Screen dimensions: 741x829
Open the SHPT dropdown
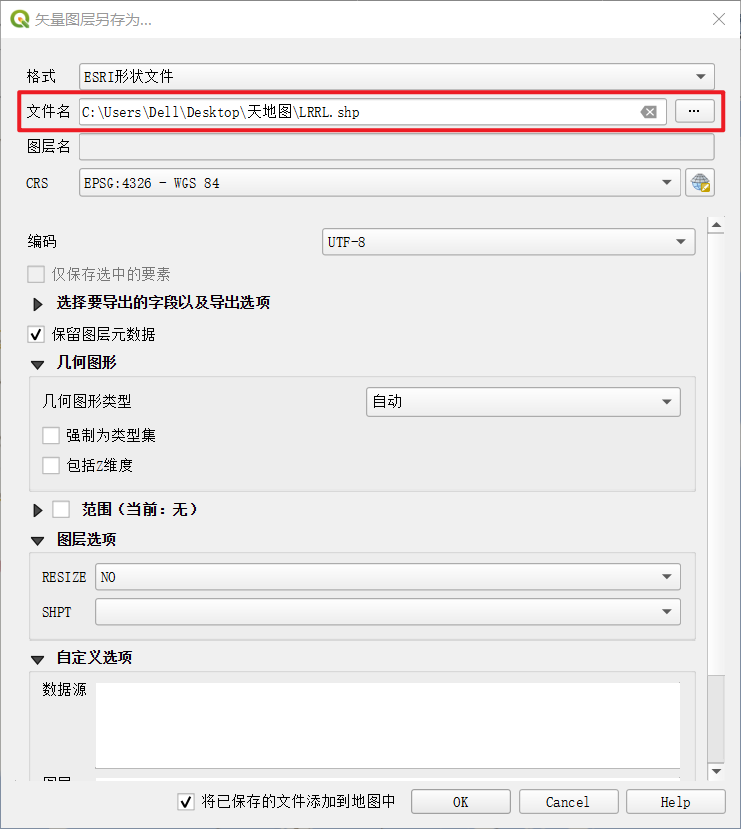tap(388, 612)
